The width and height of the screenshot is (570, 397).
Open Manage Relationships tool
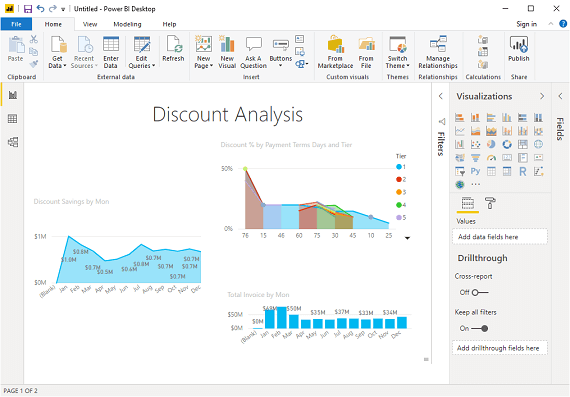click(x=438, y=52)
